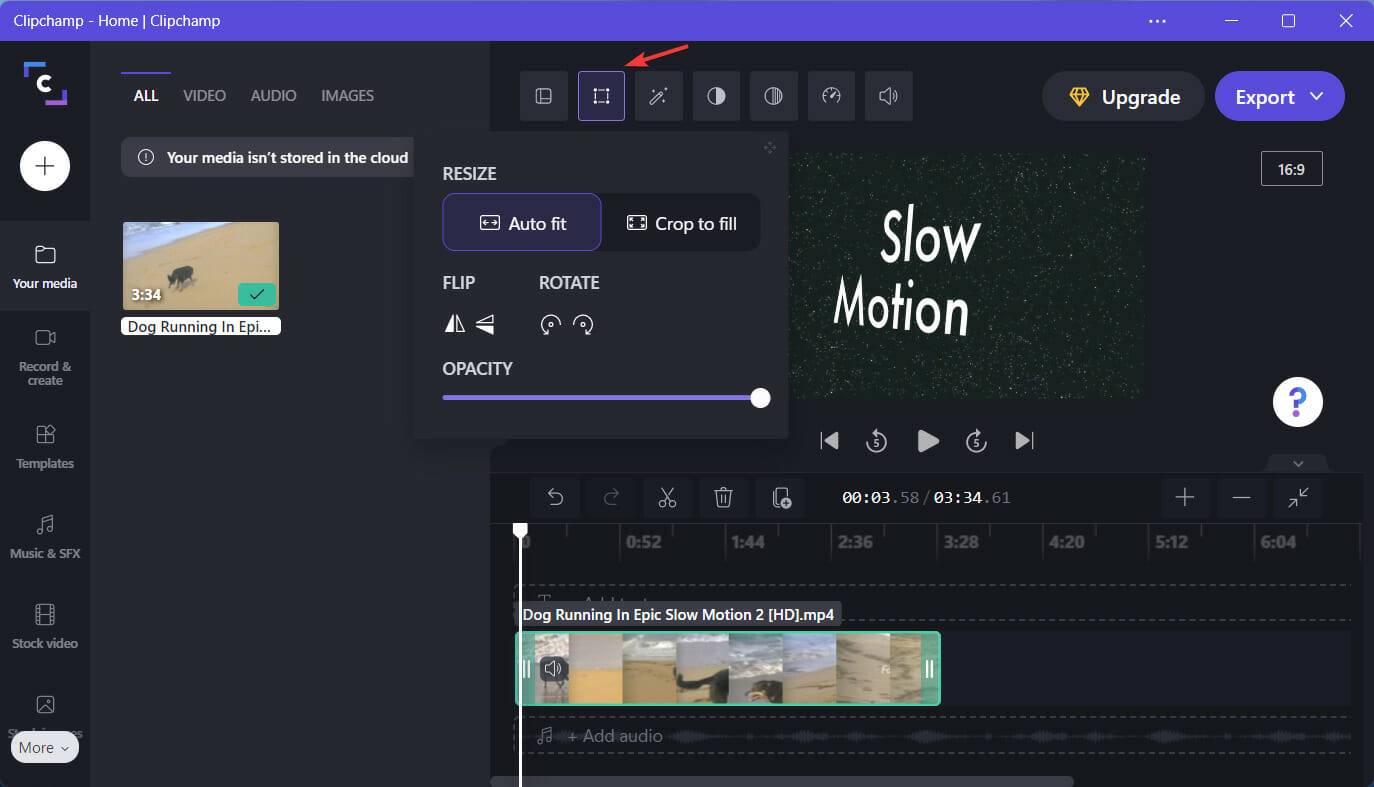Click the Upgrade button

1122,96
